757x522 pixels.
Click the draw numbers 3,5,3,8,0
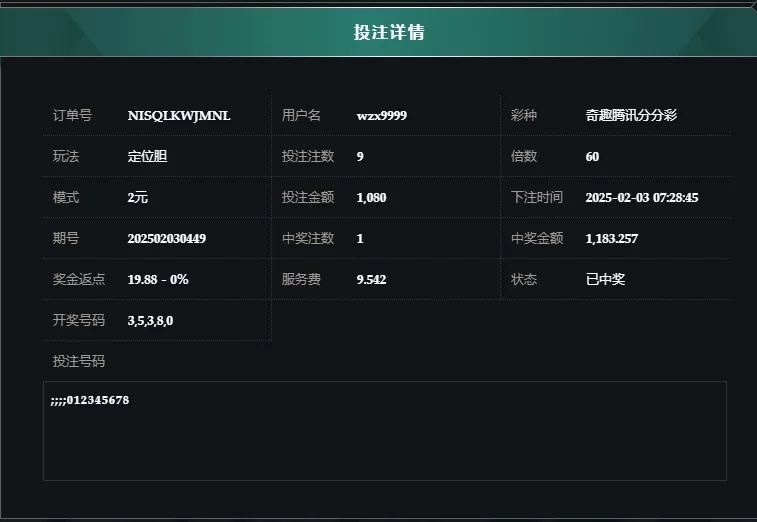click(x=150, y=321)
